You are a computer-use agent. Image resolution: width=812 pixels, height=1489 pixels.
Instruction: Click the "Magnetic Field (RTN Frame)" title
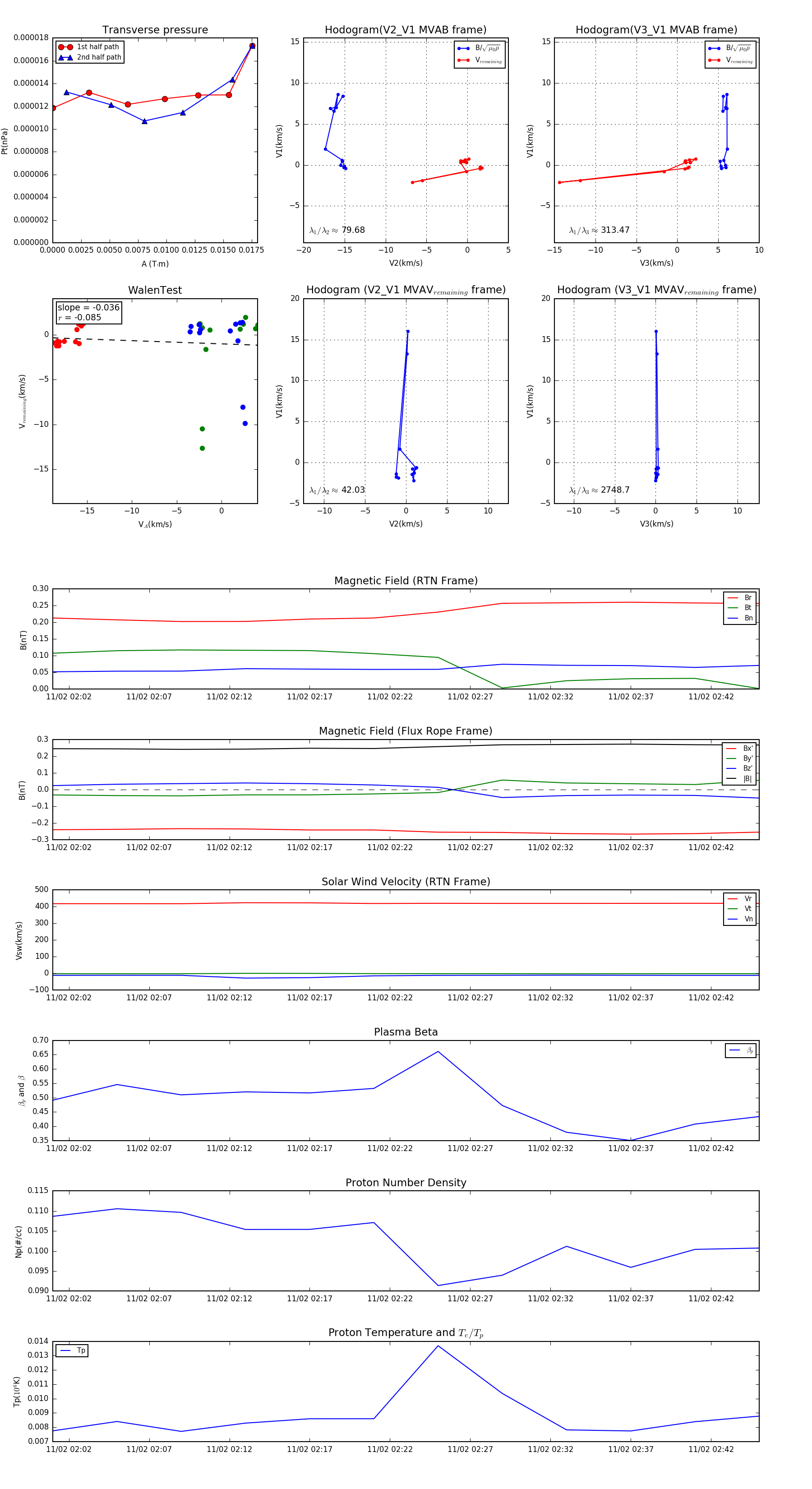click(406, 581)
